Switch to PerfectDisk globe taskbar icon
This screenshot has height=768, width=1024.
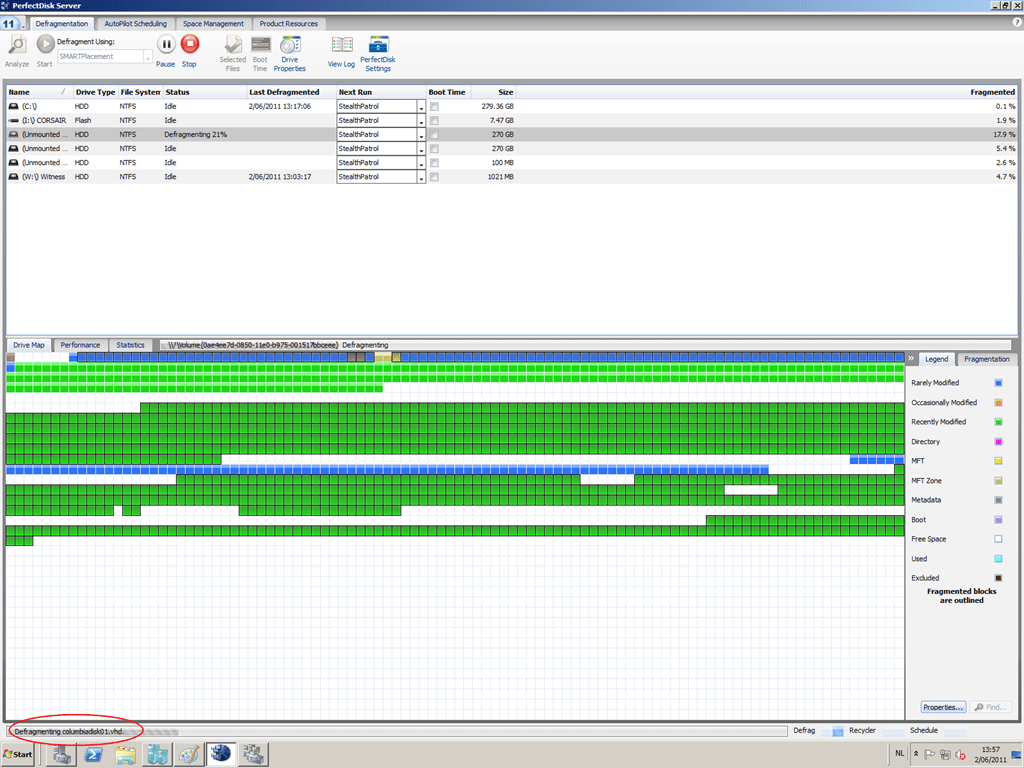tap(221, 754)
